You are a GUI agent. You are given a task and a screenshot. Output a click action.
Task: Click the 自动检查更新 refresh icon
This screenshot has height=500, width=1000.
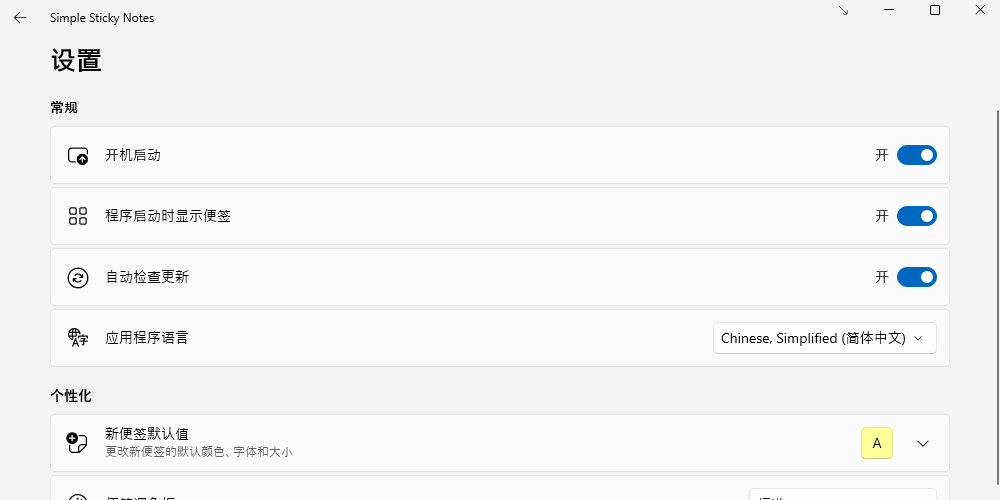pos(78,278)
